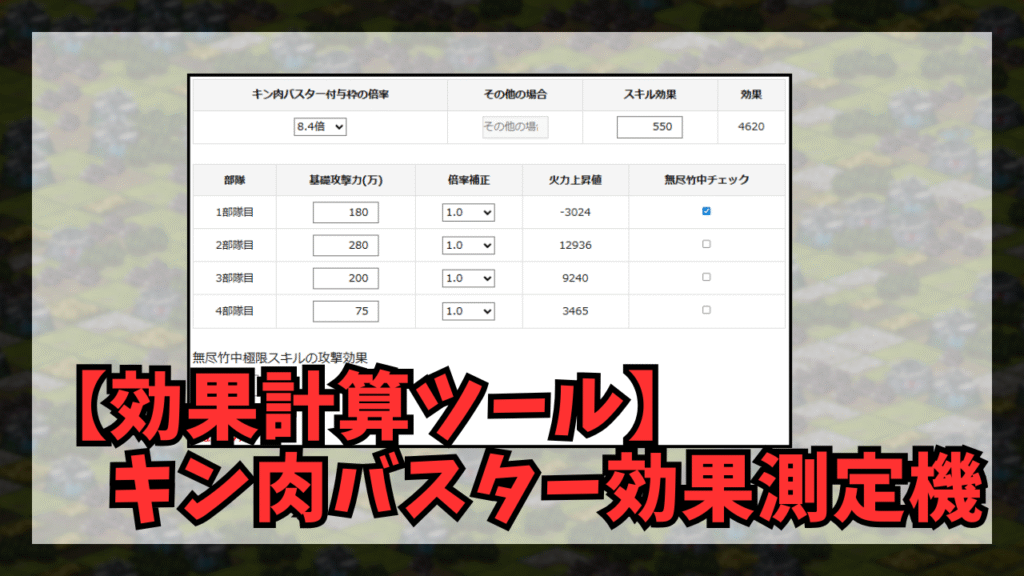Click the 部隊 column header
Image resolution: width=1024 pixels, height=576 pixels.
pos(234,180)
